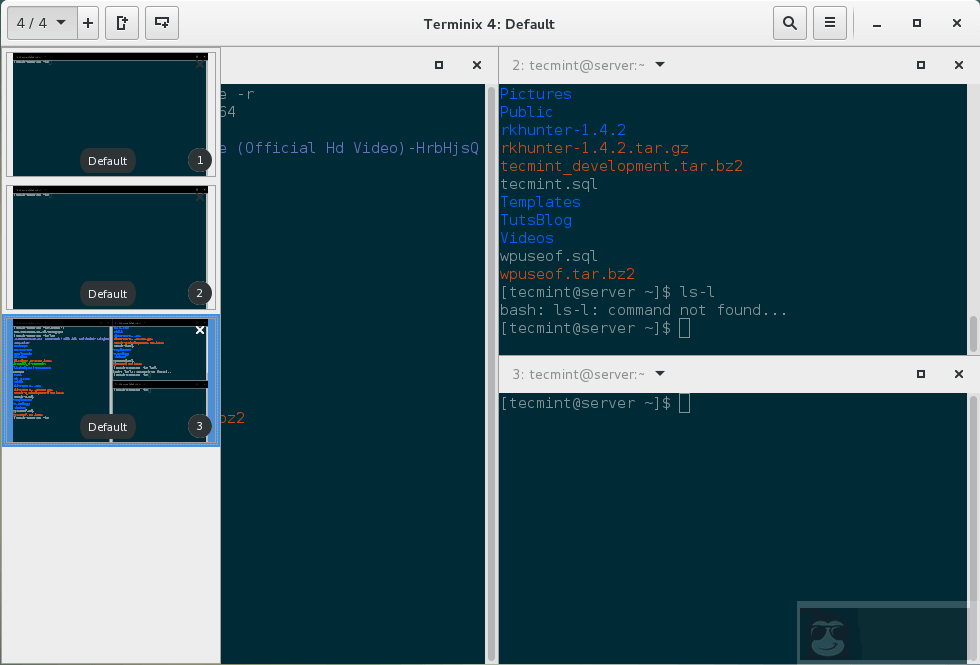
Task: Close session 3 from its thumbnail
Action: click(199, 330)
